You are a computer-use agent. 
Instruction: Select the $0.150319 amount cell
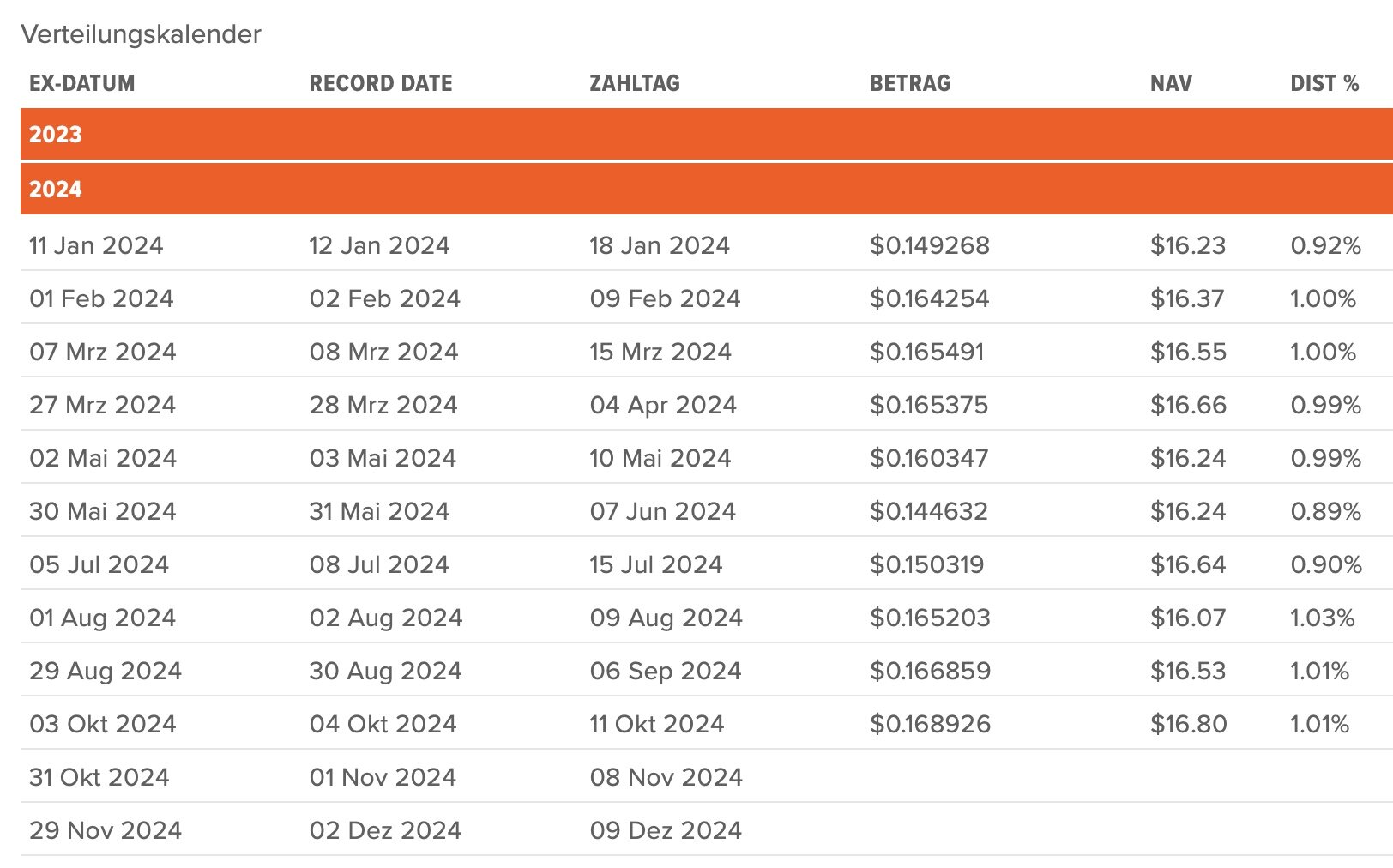pyautogui.click(x=927, y=565)
